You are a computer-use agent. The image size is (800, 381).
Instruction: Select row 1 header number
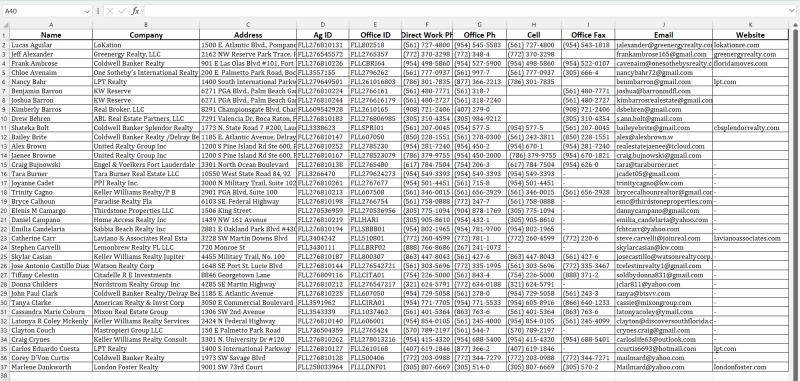click(x=5, y=35)
